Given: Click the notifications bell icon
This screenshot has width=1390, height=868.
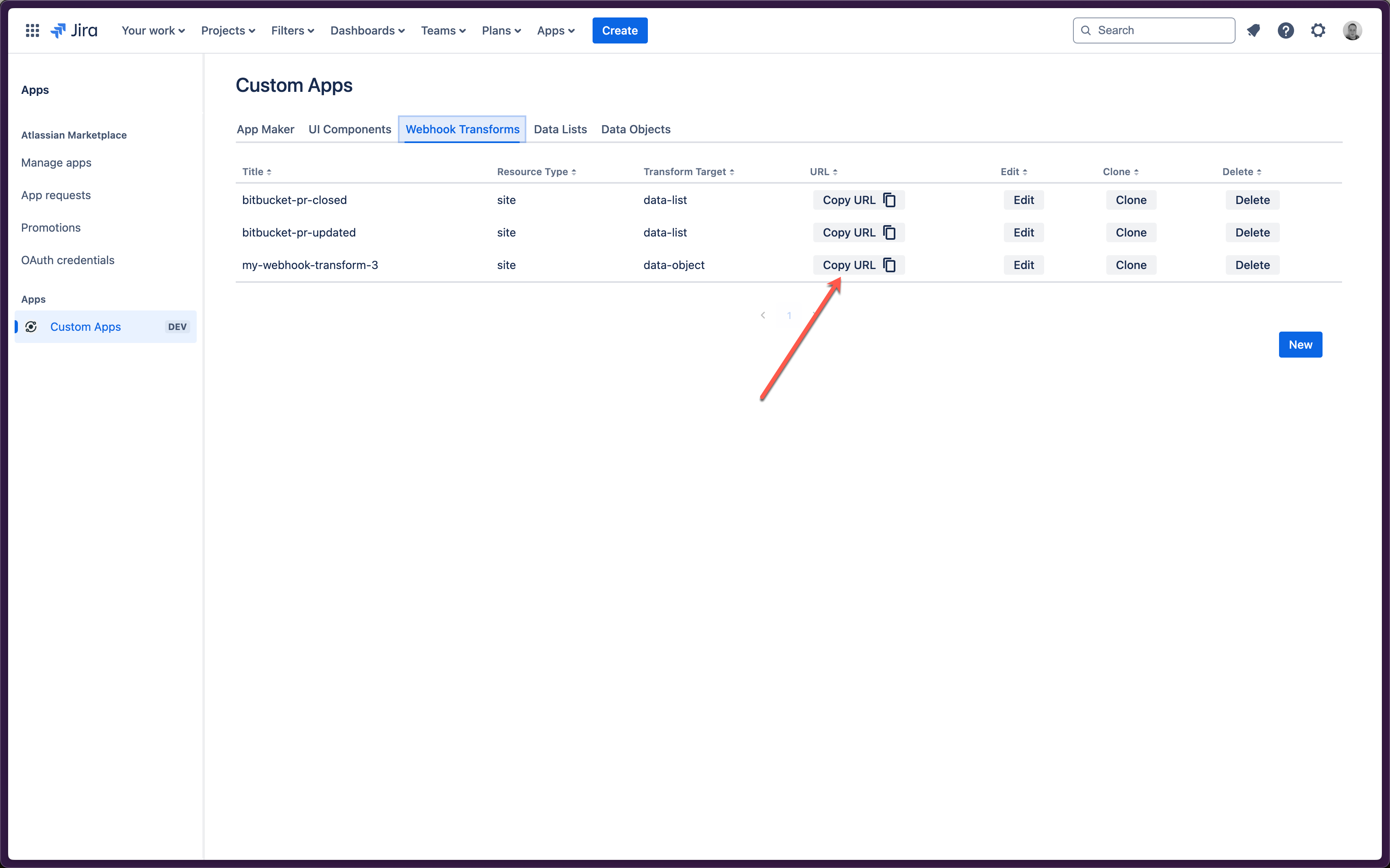Looking at the screenshot, I should click(x=1253, y=30).
